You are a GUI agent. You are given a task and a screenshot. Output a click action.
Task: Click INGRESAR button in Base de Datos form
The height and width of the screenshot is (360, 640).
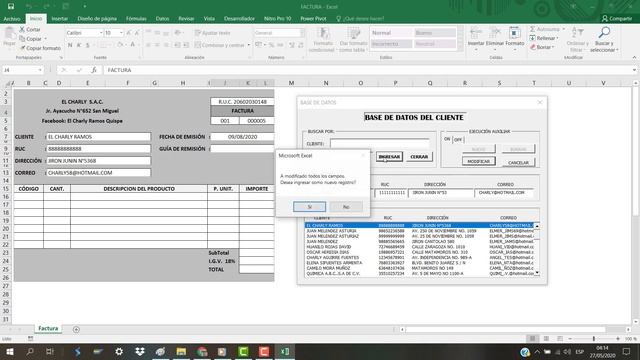tap(389, 157)
